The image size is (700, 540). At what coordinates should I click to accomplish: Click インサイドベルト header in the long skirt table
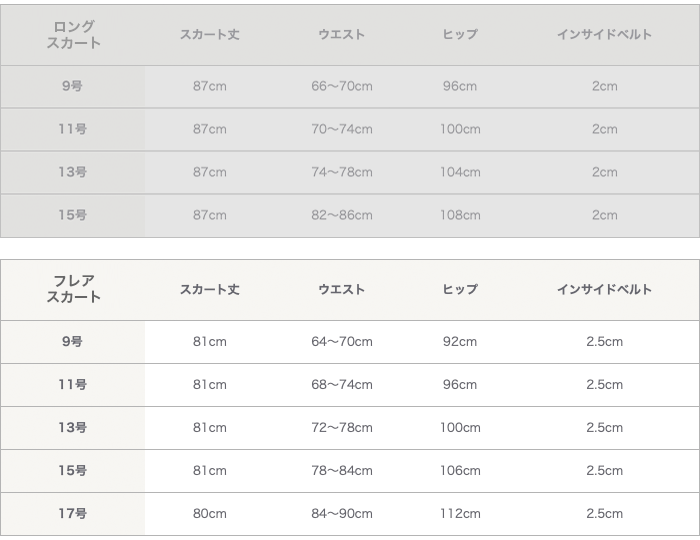(x=604, y=35)
